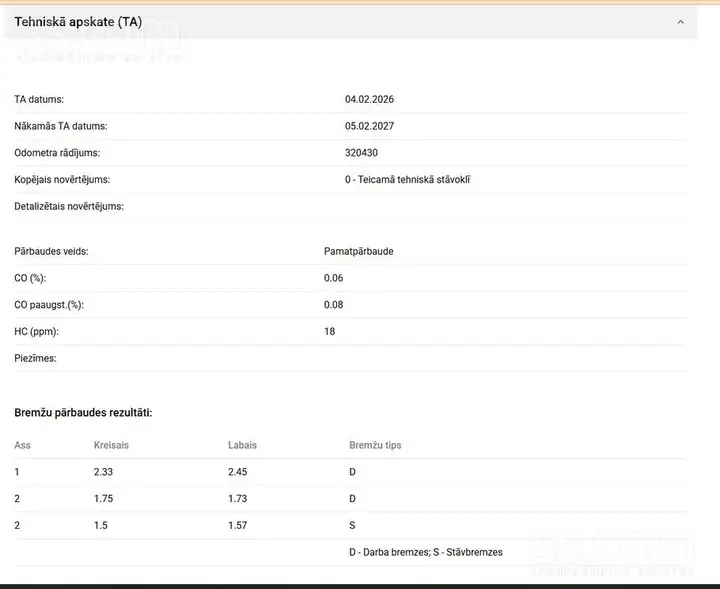
Task: Select left brake value 2.33
Action: point(103,472)
